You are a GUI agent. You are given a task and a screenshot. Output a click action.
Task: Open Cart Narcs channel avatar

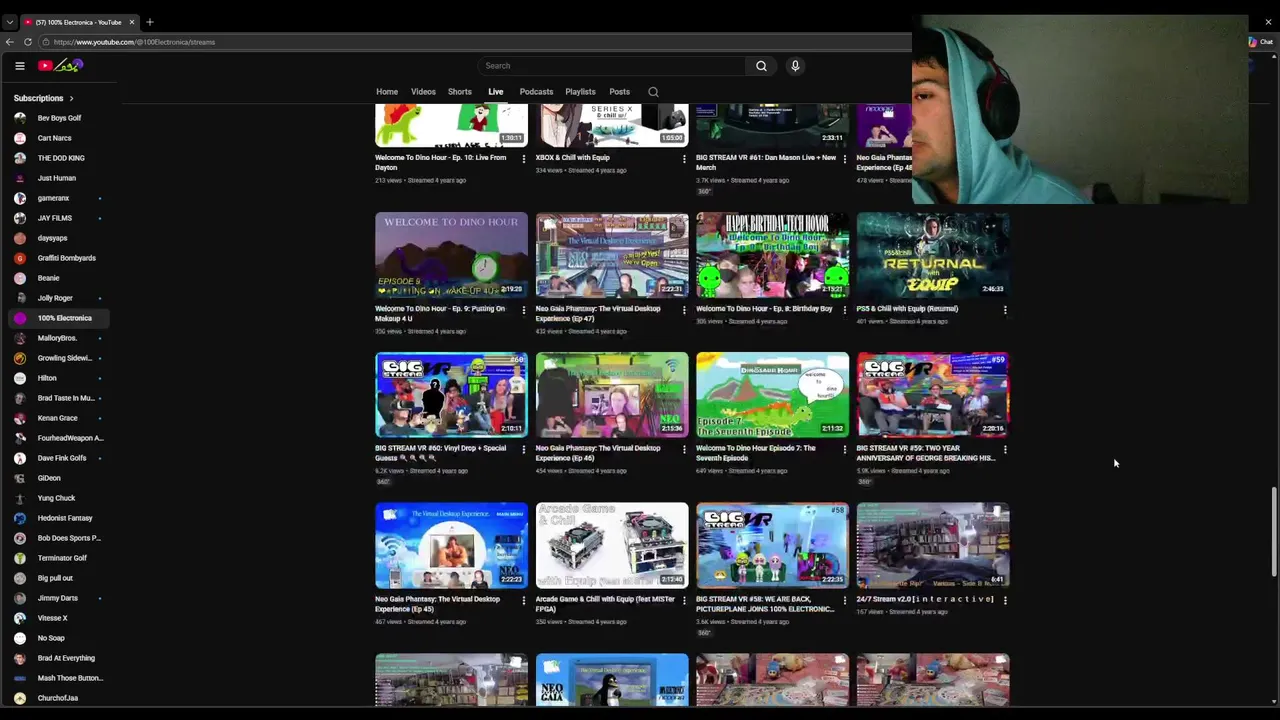pos(20,138)
